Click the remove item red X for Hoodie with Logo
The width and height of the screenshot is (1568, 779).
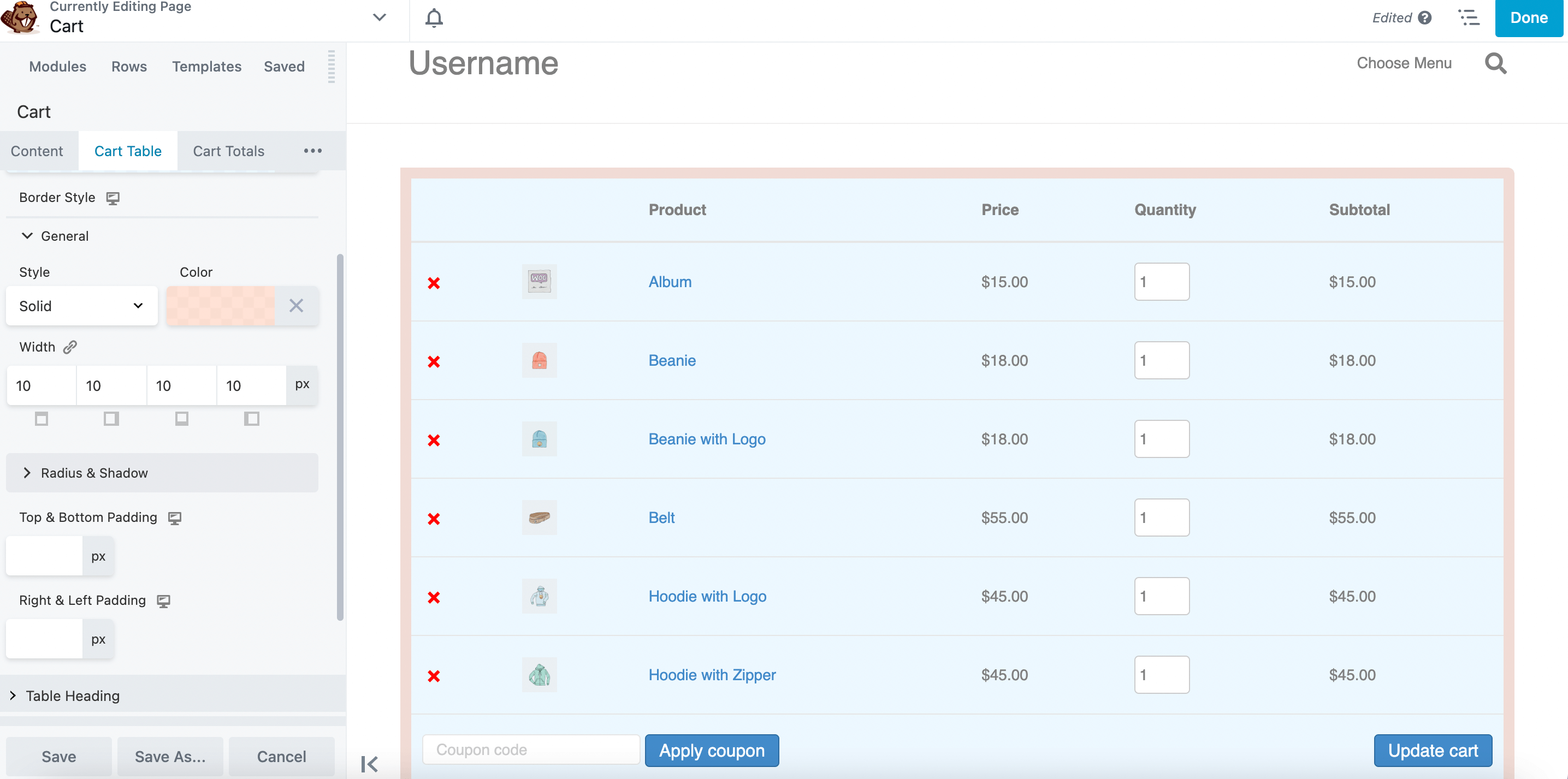pyautogui.click(x=435, y=596)
